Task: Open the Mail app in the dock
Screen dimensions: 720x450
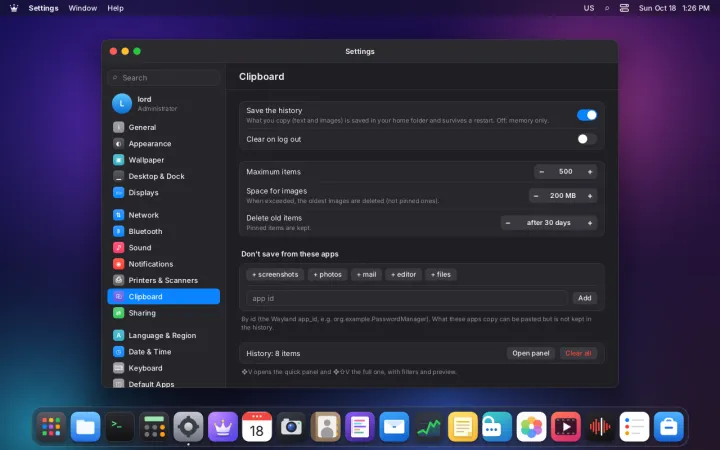Action: coord(394,427)
